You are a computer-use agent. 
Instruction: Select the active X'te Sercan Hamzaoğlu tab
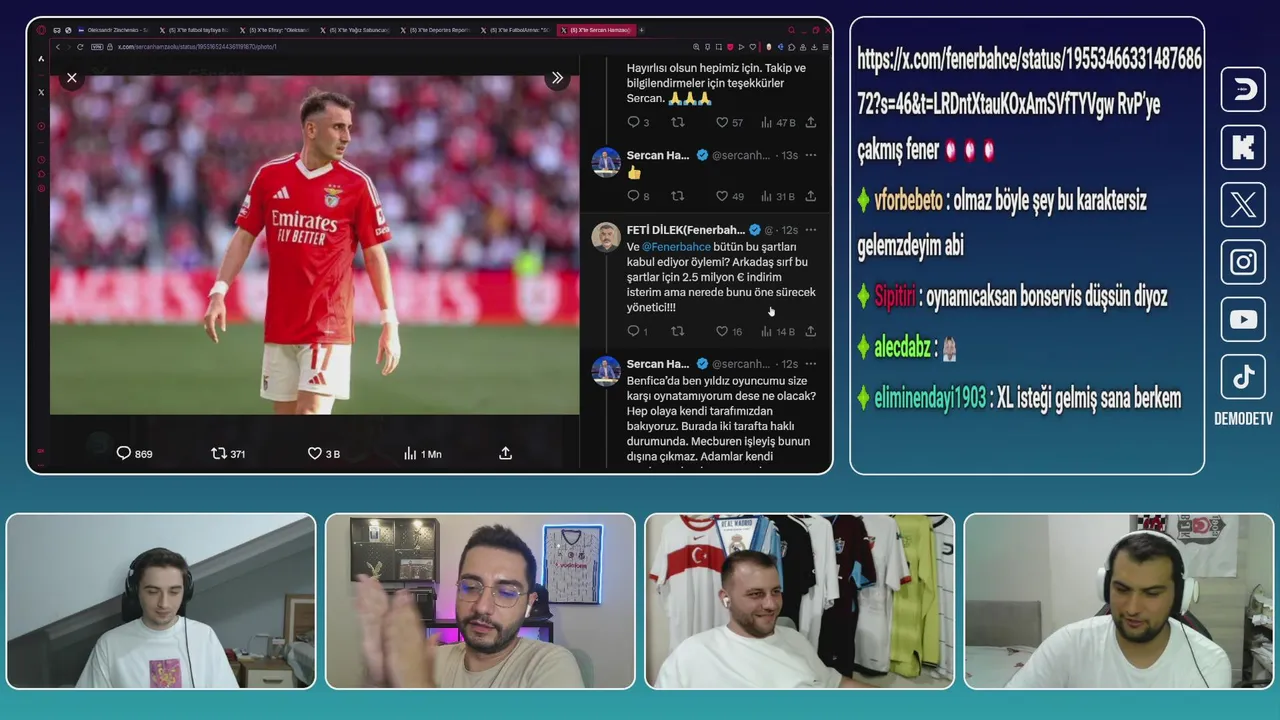click(x=596, y=30)
